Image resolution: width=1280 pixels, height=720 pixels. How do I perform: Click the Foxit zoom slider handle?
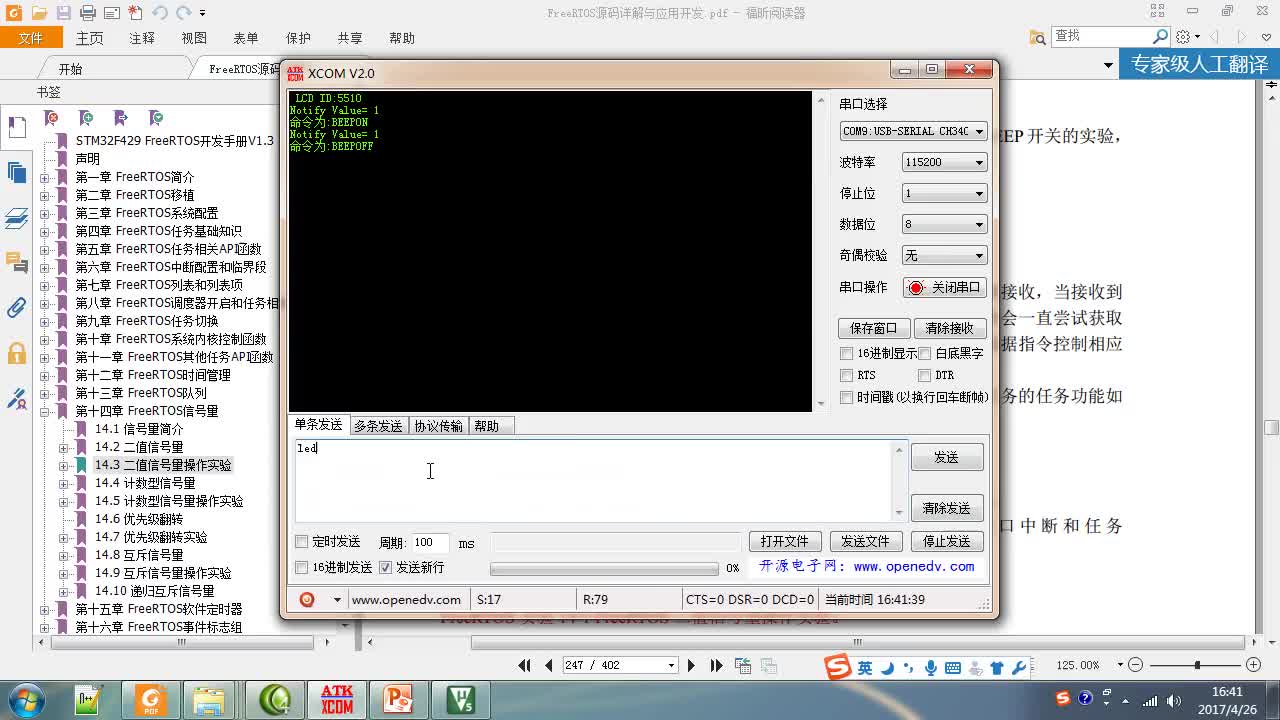coord(1197,665)
